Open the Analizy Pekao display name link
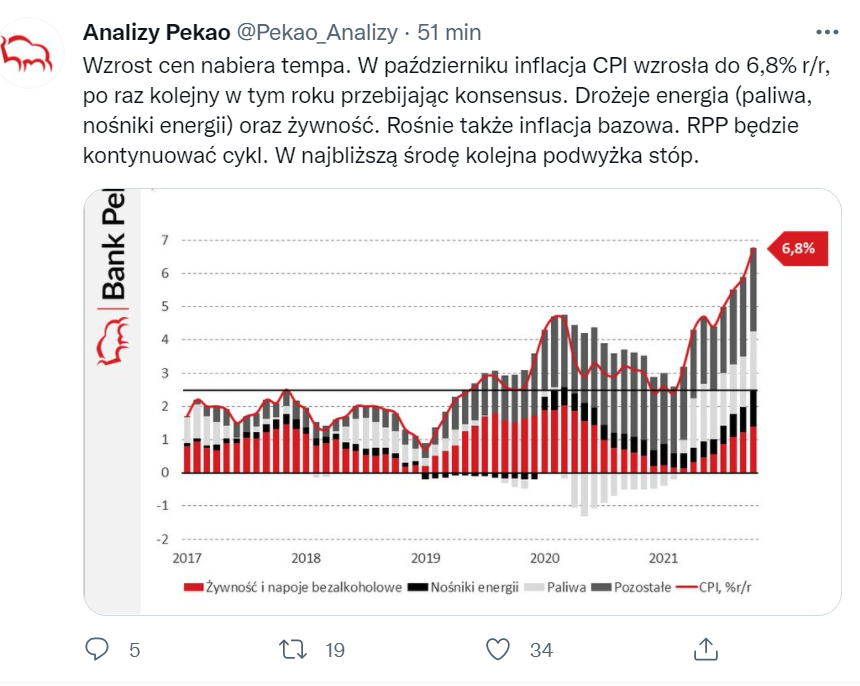Image resolution: width=860 pixels, height=686 pixels. click(155, 32)
